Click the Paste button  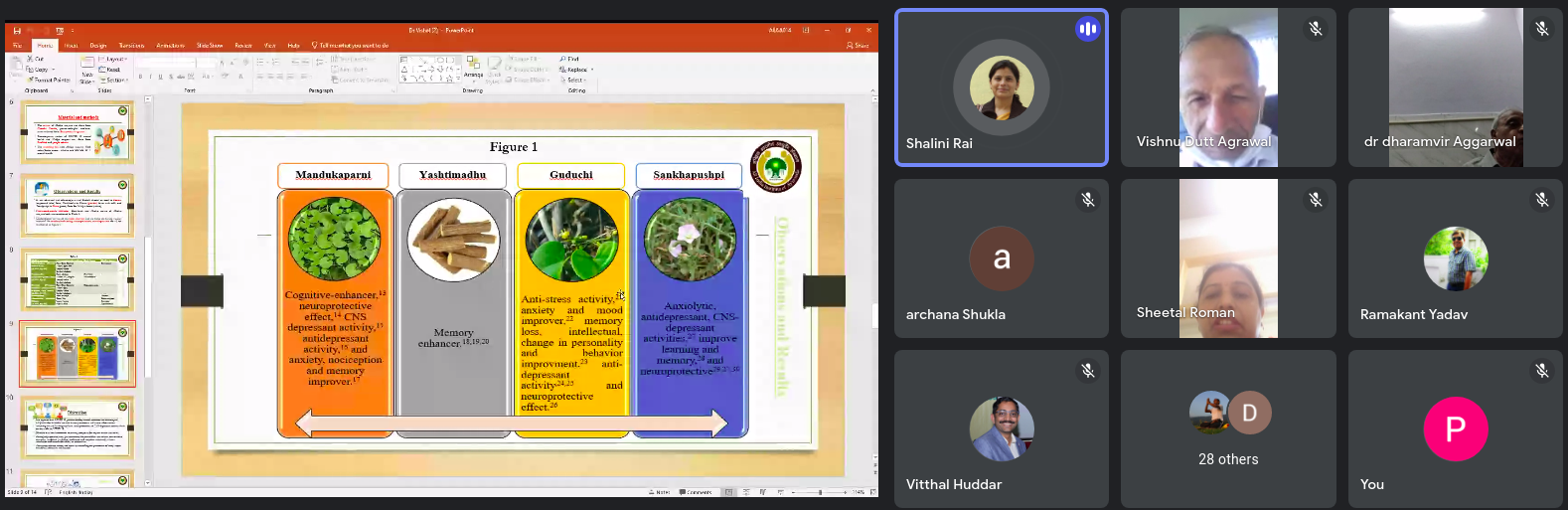[x=16, y=70]
